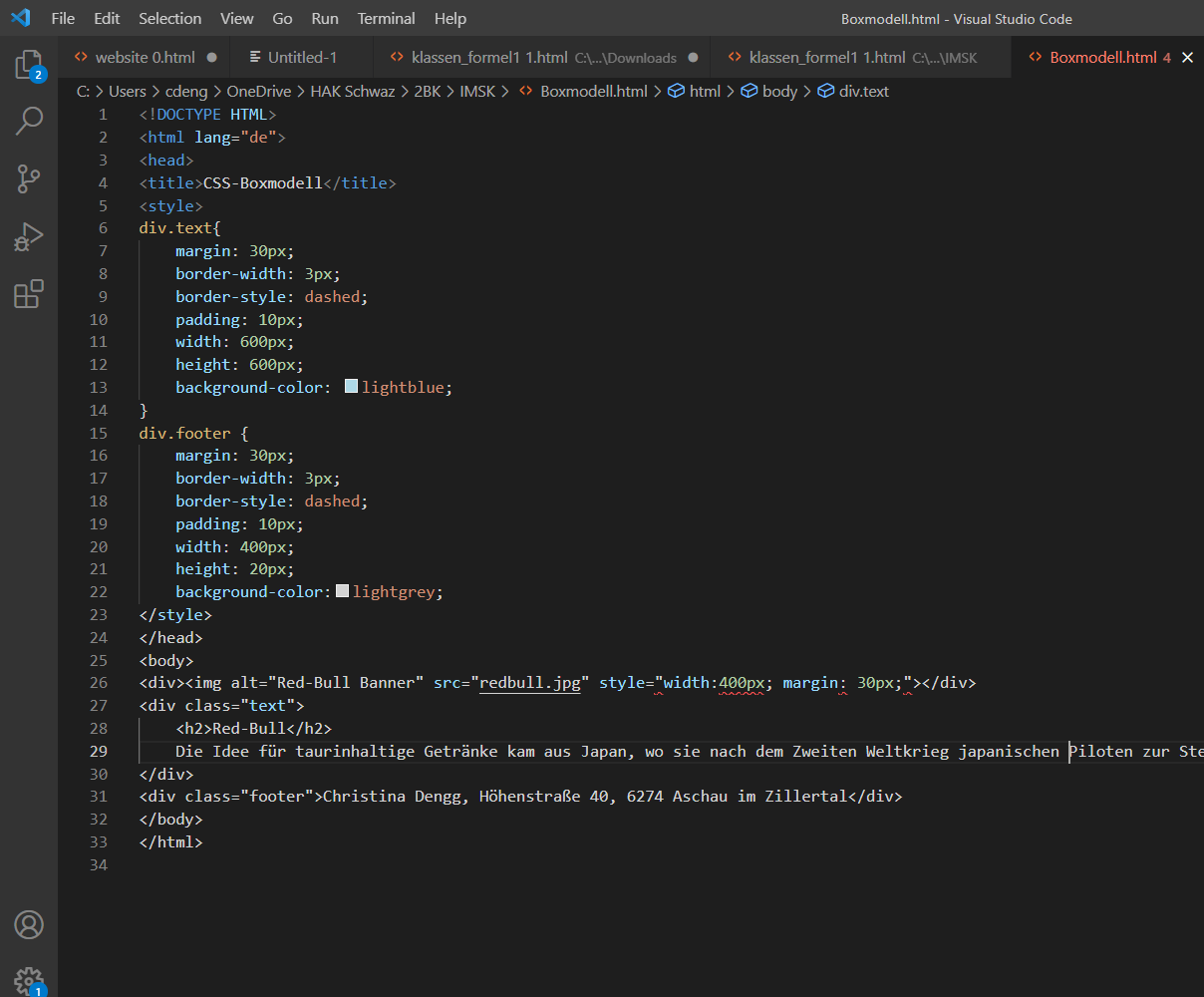Click the Accounts icon in activity bar
Image resolution: width=1204 pixels, height=997 pixels.
29,924
